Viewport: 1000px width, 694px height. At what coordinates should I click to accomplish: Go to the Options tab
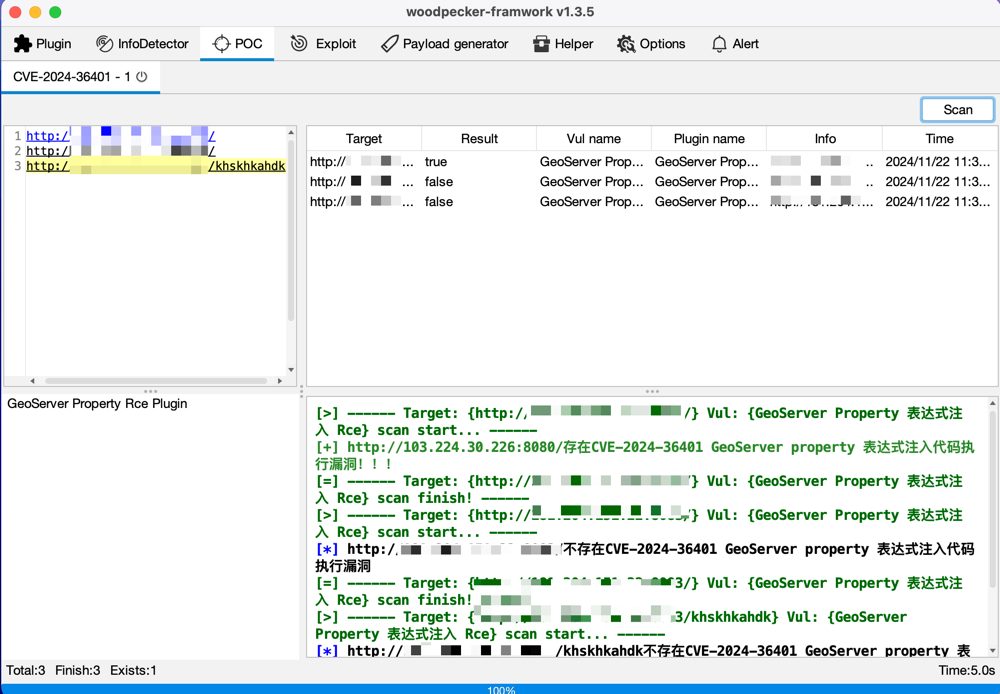651,43
